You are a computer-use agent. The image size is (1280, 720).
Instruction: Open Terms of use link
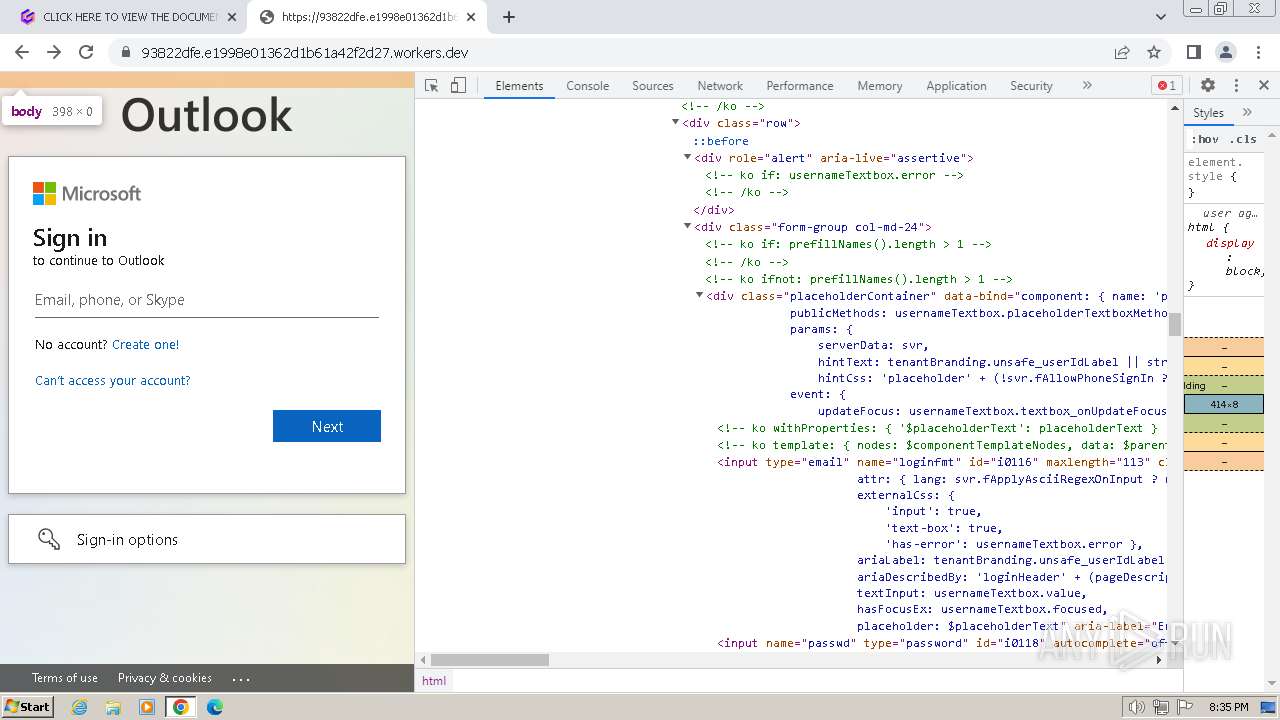(65, 678)
